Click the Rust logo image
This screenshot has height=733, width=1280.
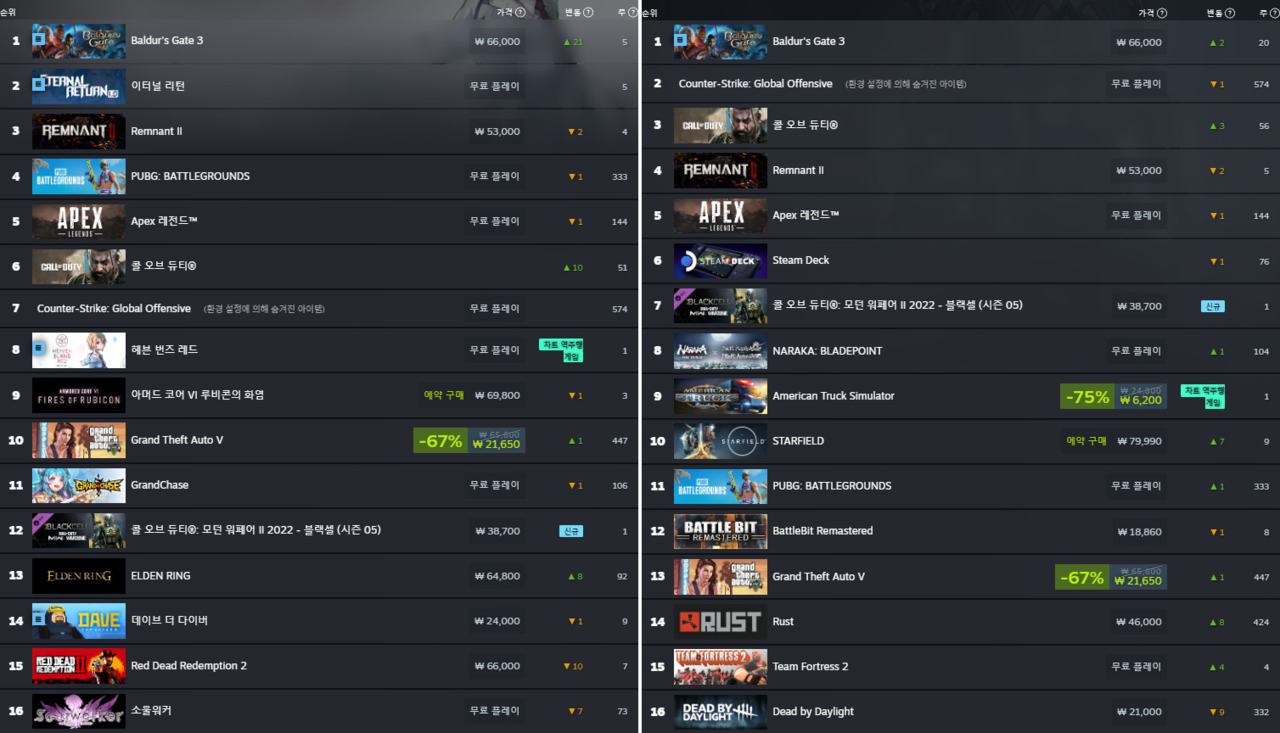[720, 622]
